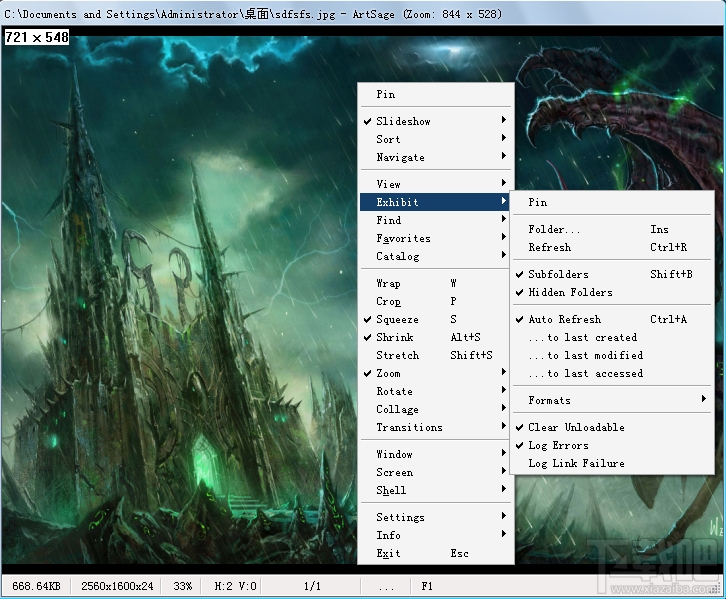Viewport: 726px width, 599px height.
Task: Open the Settings submenu
Action: (436, 517)
